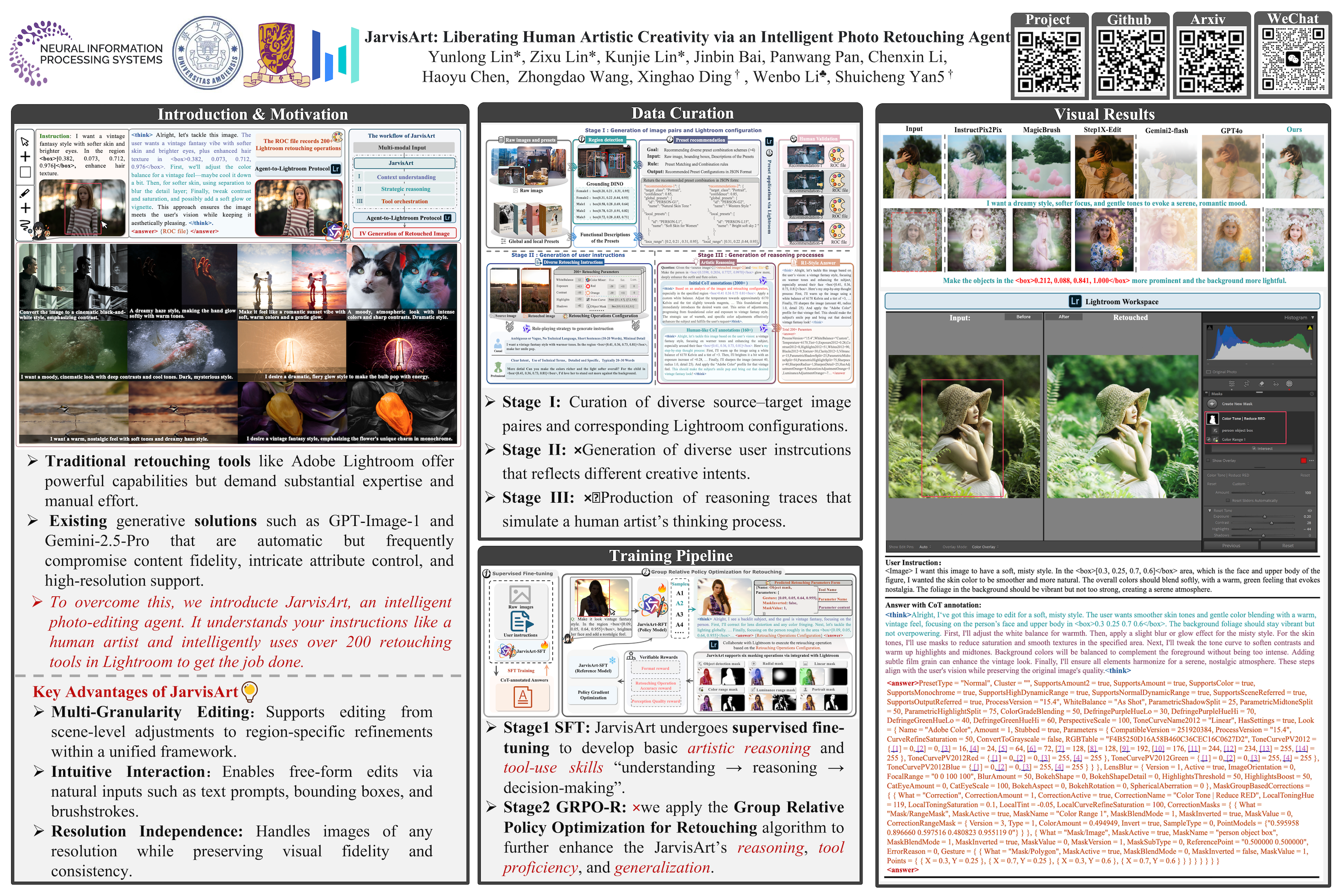1344x896 pixels.
Task: Select the rectangle box tool in left toolbar
Action: click(x=25, y=172)
